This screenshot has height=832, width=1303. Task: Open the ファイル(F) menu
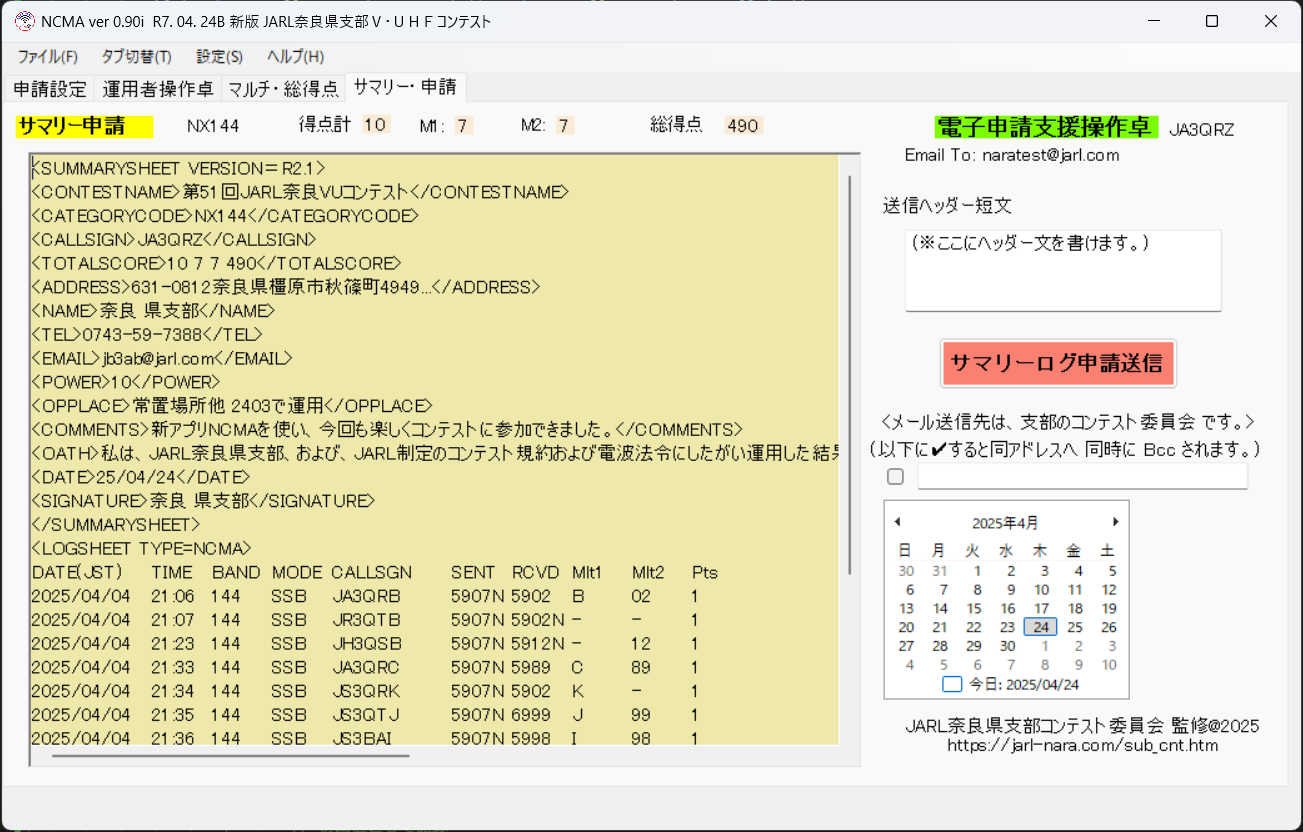coord(48,57)
